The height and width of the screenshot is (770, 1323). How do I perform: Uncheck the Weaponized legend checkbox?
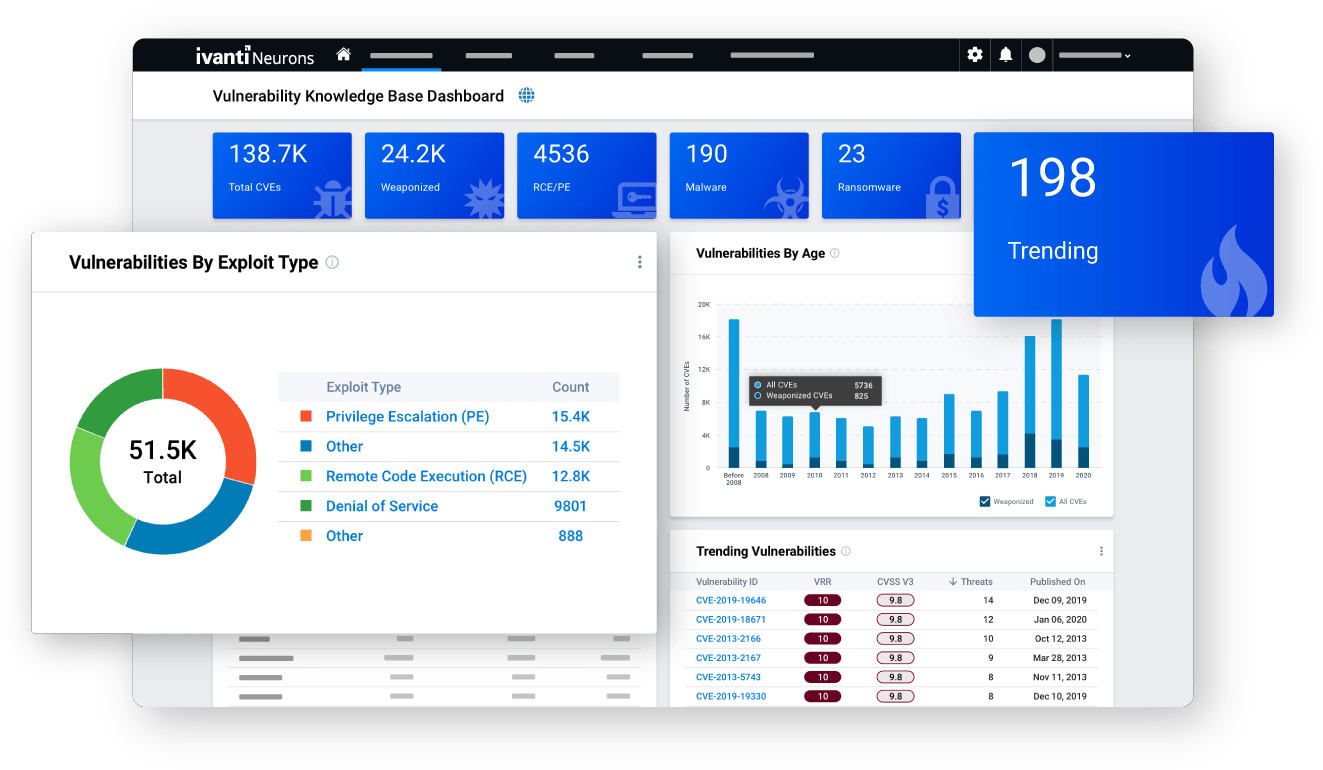click(x=985, y=501)
